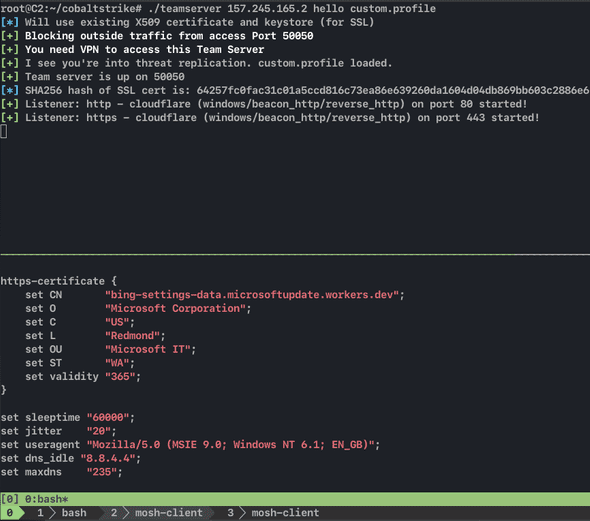Click the teamserver command line at the prompt
Image resolution: width=590 pixels, height=521 pixels.
tap(218, 8)
